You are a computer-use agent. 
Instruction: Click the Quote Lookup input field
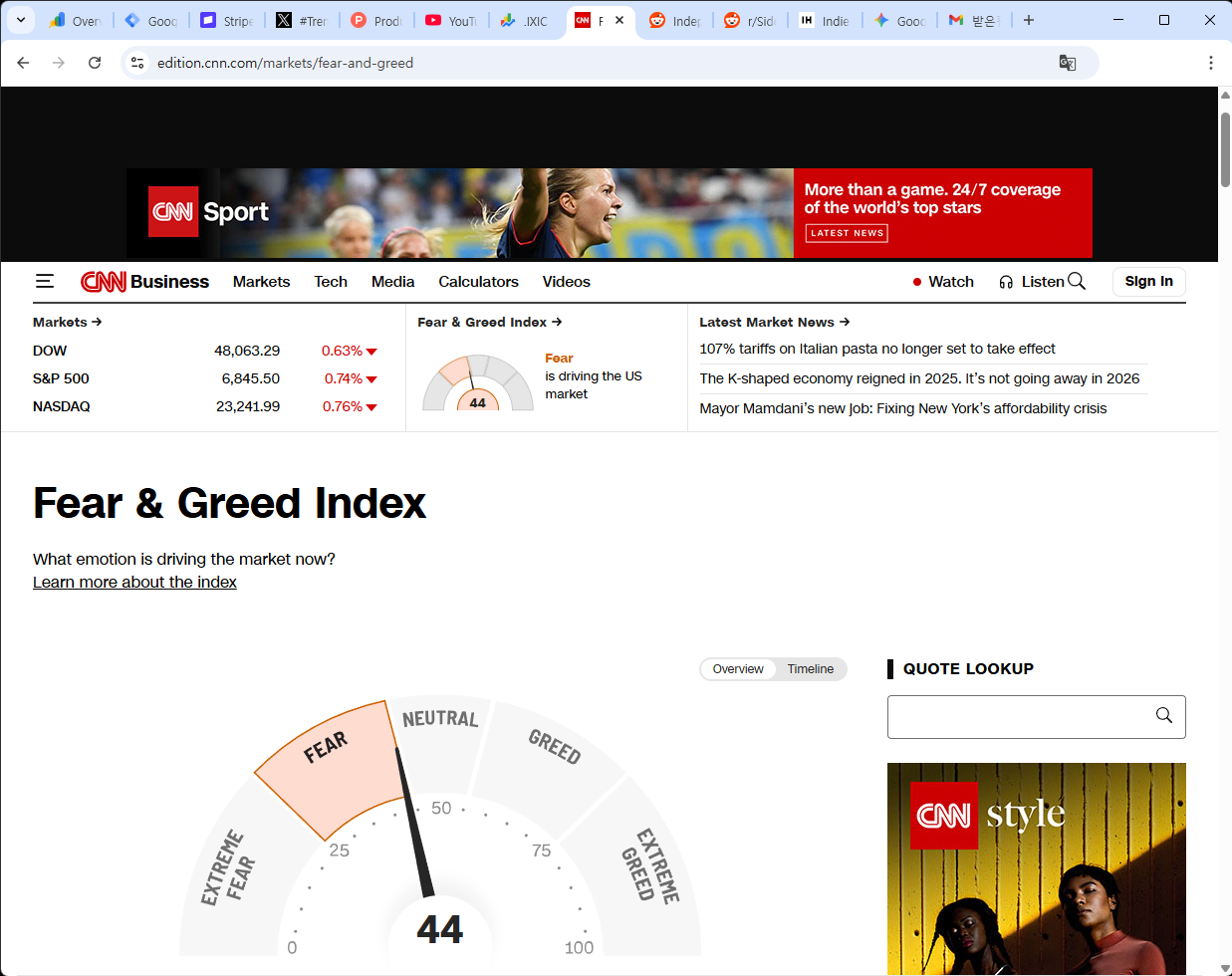[1016, 717]
